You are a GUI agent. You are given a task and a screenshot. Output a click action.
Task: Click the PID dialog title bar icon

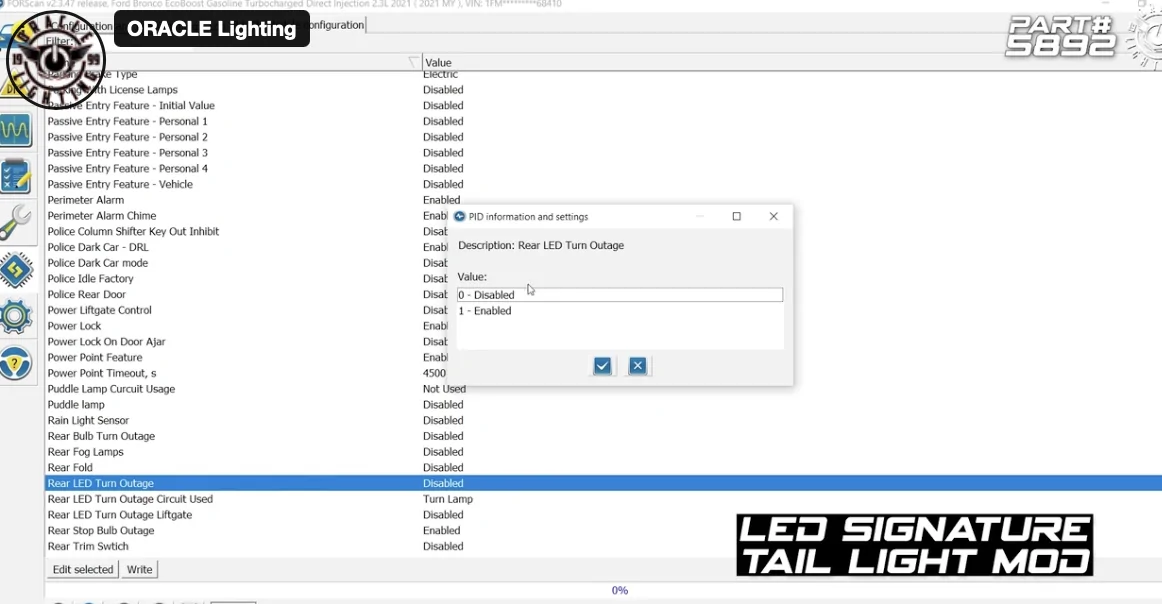(x=459, y=216)
